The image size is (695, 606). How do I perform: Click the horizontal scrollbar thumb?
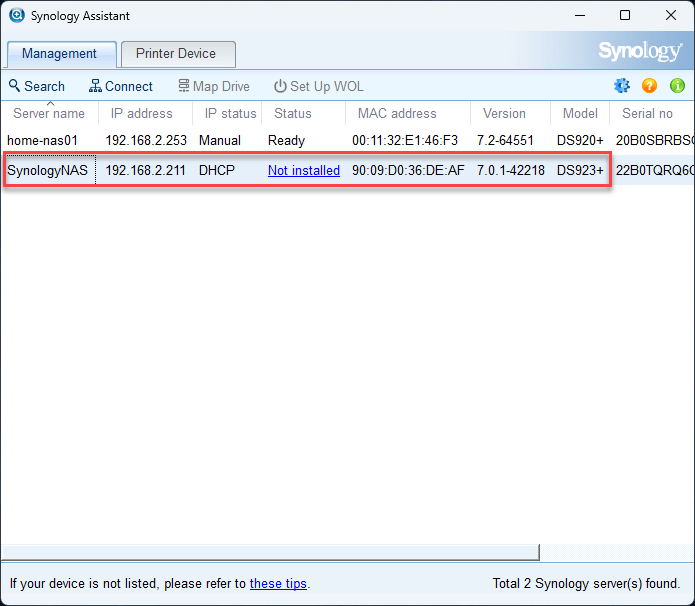270,552
